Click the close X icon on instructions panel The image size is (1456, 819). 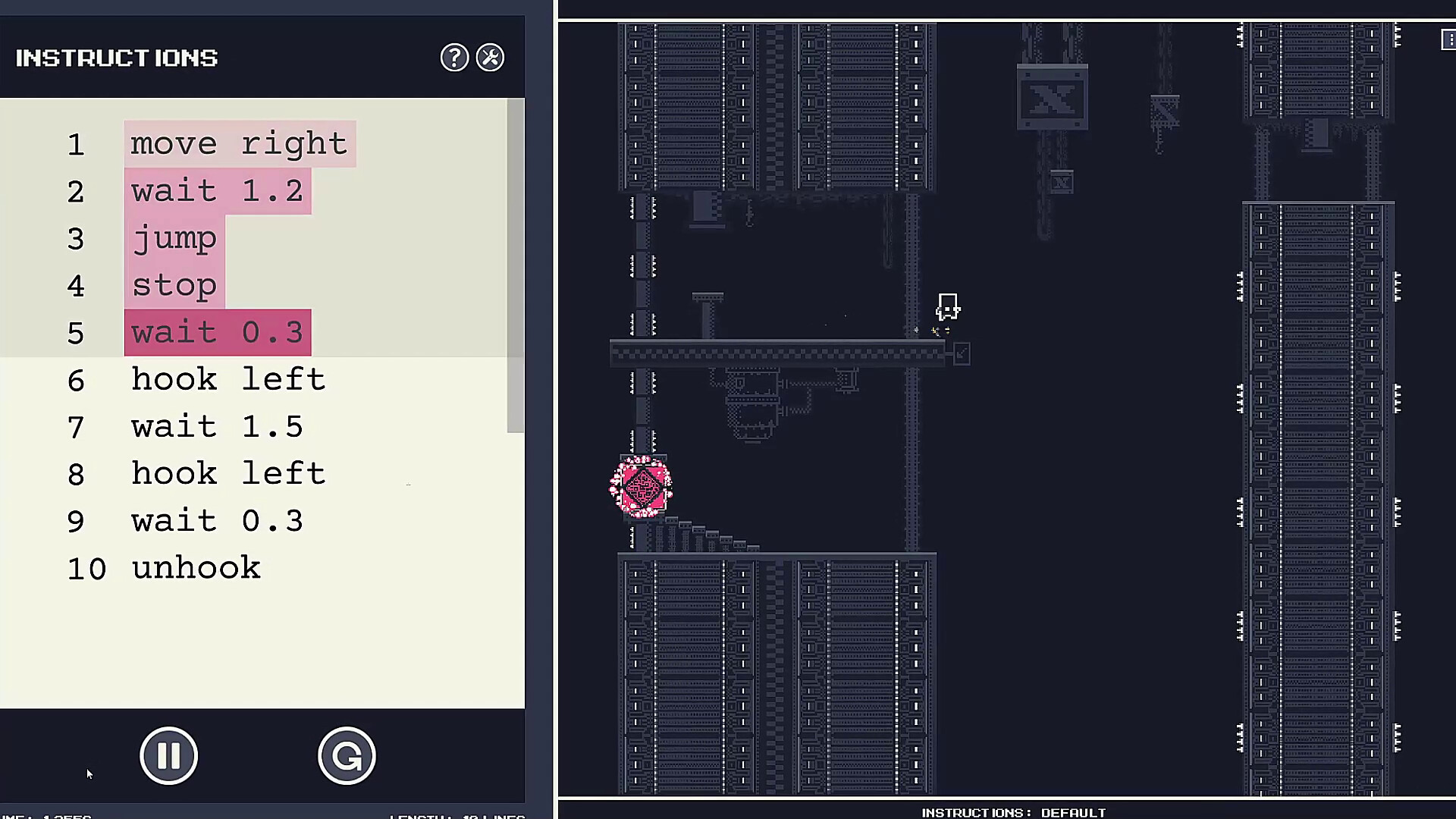pos(491,57)
